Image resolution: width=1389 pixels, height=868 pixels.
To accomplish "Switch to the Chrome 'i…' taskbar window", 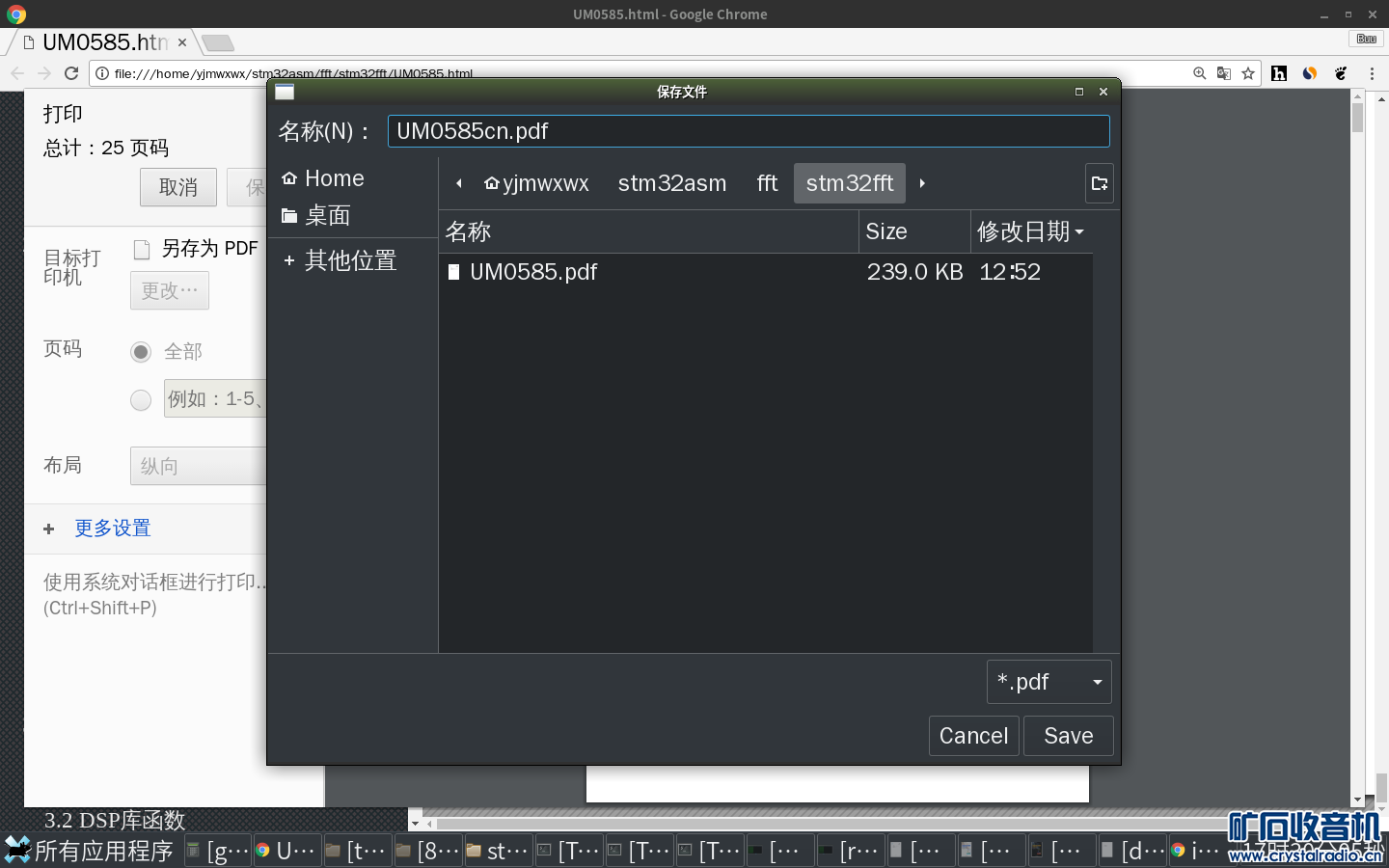I will [1197, 851].
